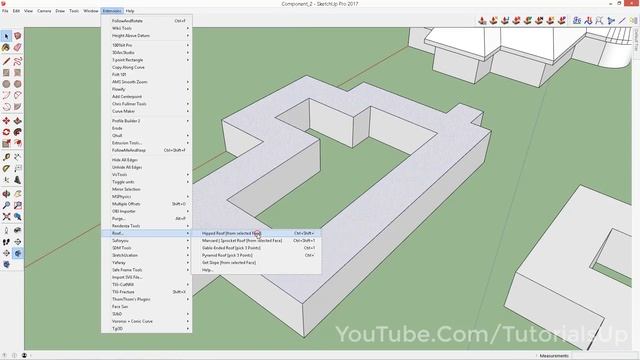The width and height of the screenshot is (640, 360).
Task: Select the Line pencil tool
Action: (6, 62)
